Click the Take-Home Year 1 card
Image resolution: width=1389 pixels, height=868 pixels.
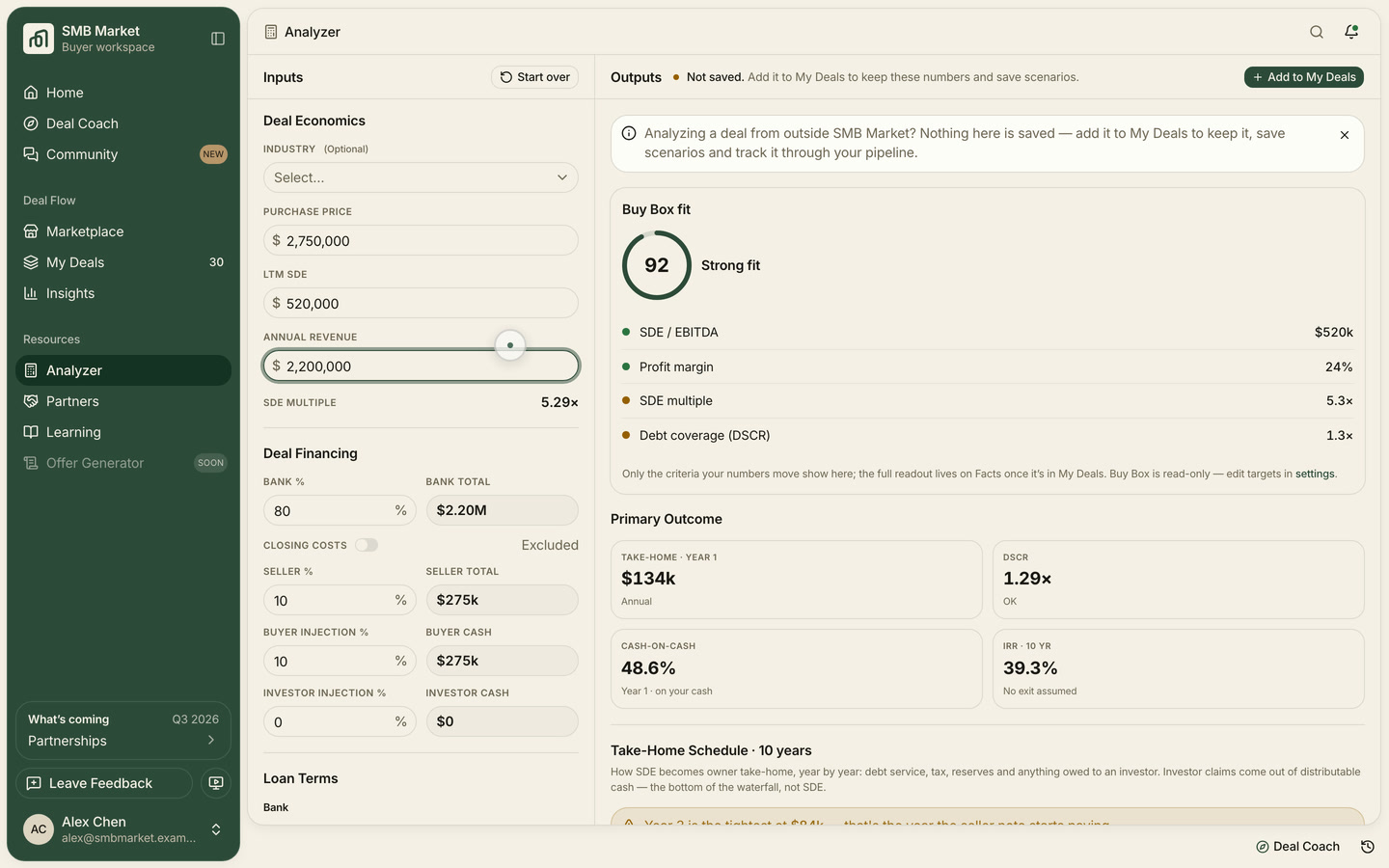click(796, 580)
